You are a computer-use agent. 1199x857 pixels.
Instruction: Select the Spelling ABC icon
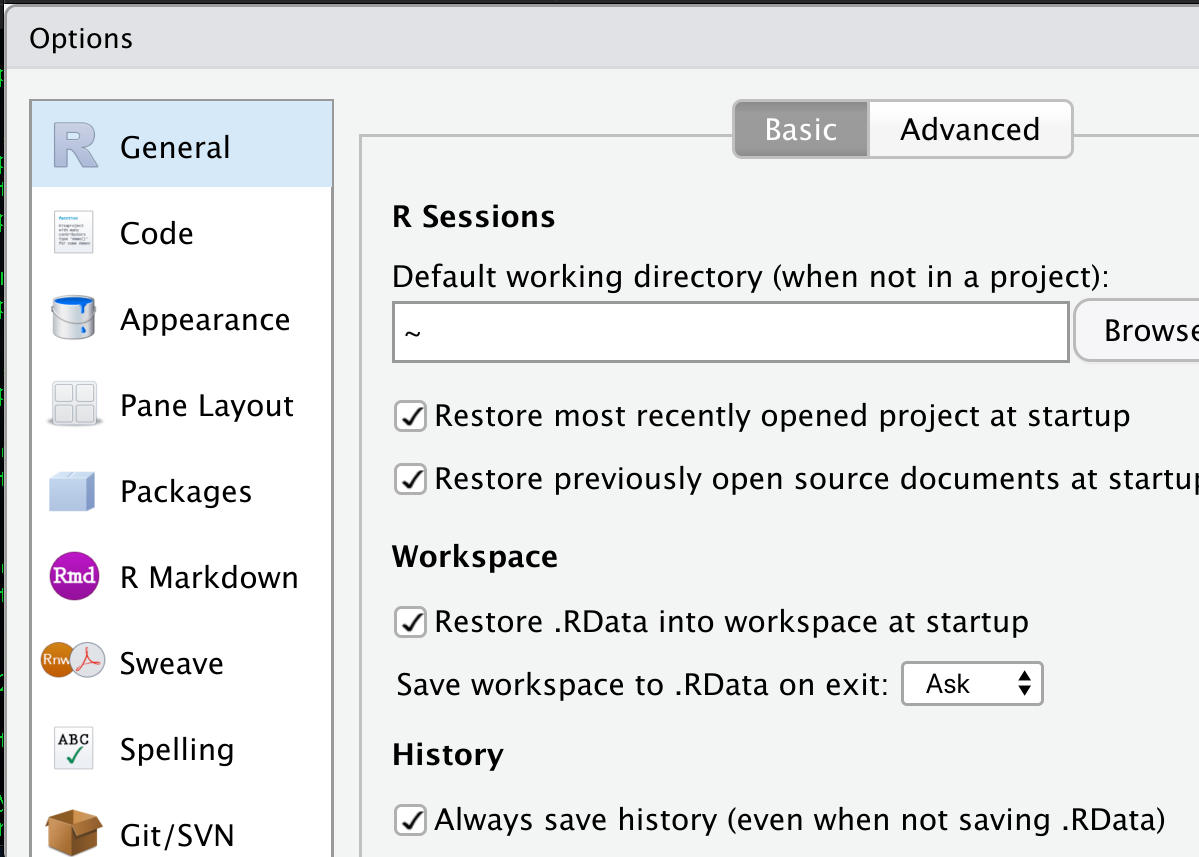coord(73,748)
